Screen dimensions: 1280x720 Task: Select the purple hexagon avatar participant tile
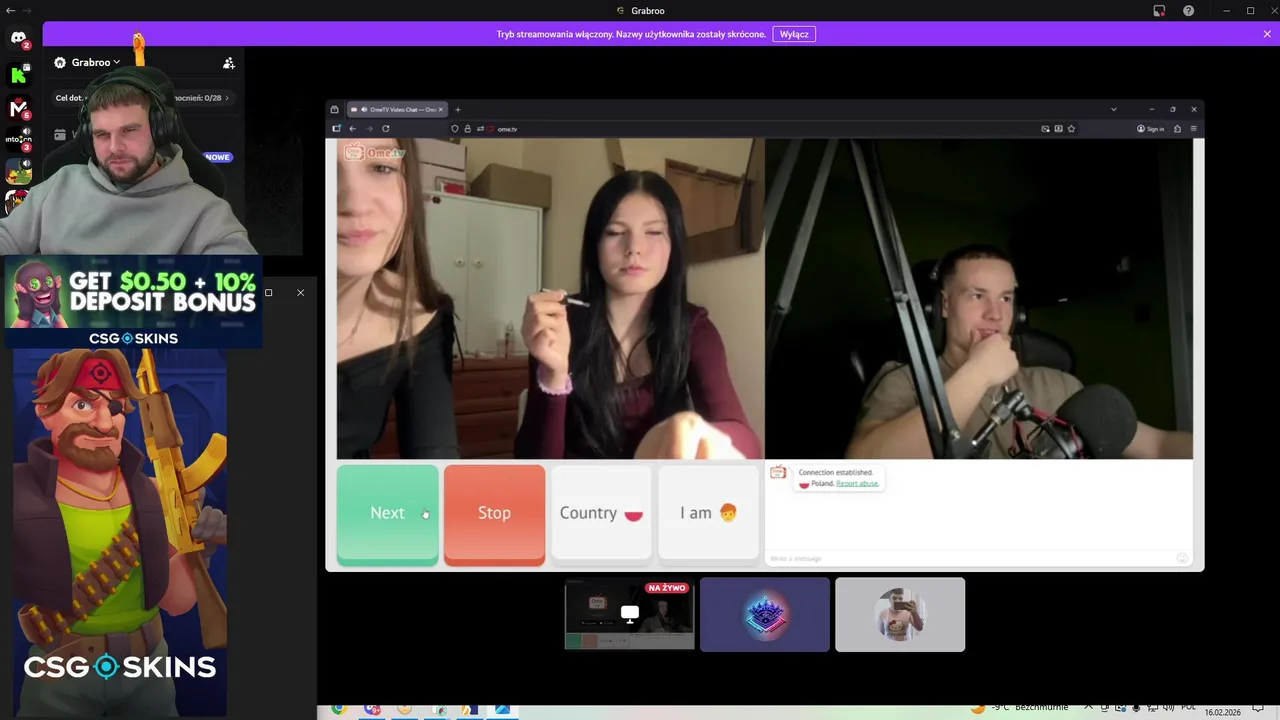[x=765, y=614]
